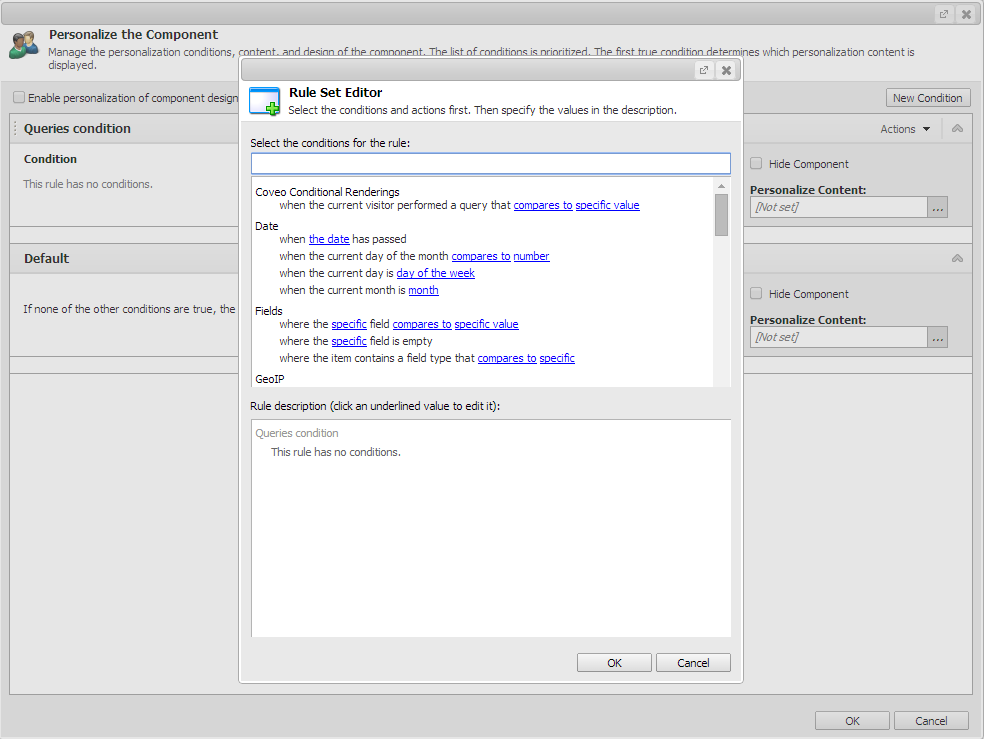Screen dimensions: 984x739
Task: Pop out the Personalize the Component window
Action: (942, 13)
